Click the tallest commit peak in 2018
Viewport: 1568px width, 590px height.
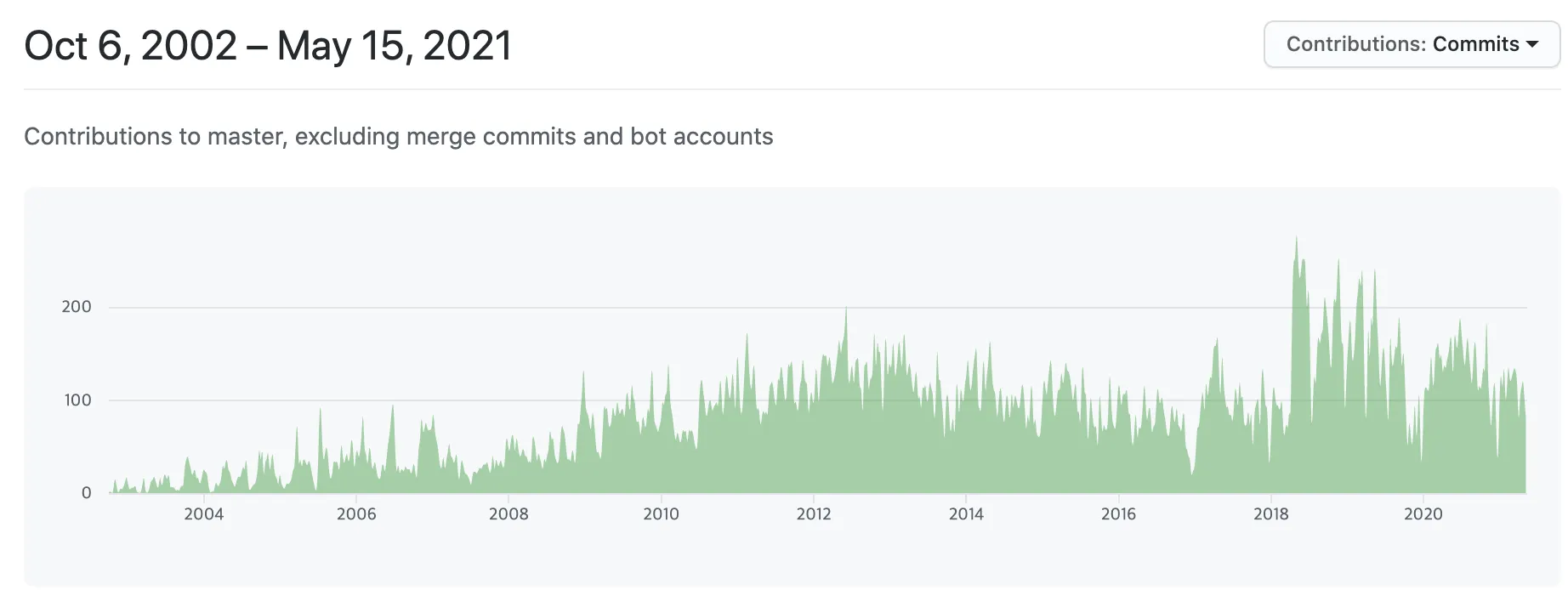(1296, 240)
